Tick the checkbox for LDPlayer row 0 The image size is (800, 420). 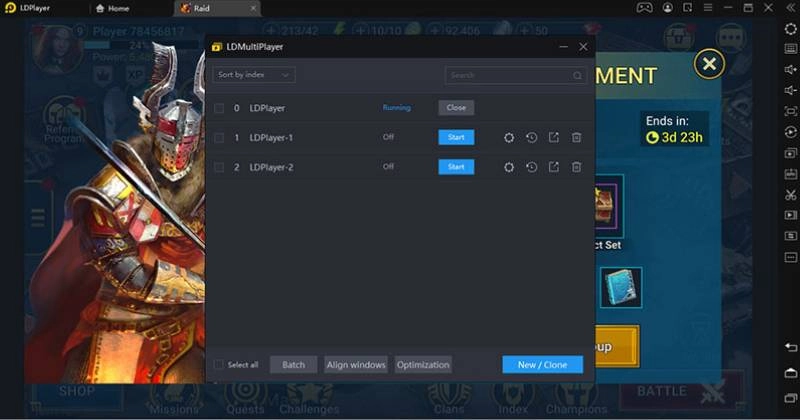219,108
